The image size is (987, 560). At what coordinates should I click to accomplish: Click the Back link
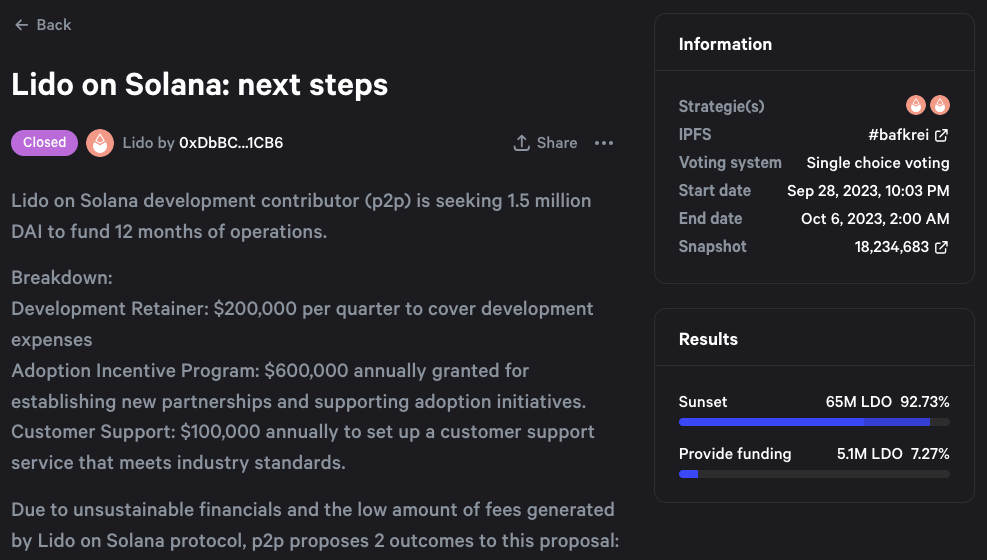[x=54, y=25]
